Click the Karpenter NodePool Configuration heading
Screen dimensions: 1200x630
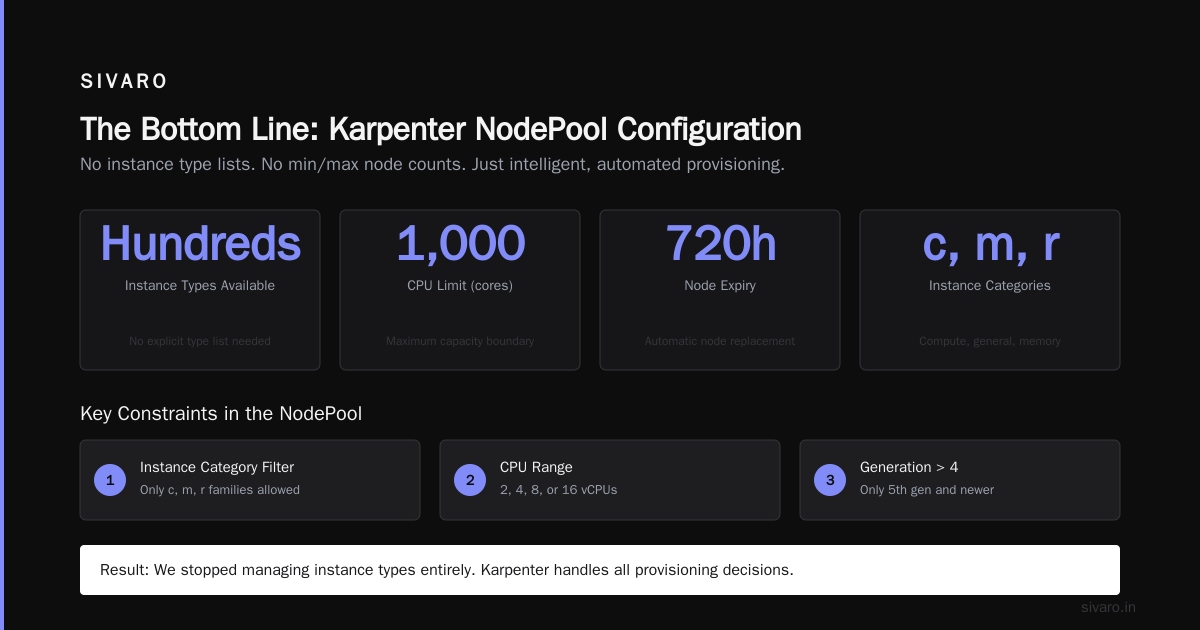441,130
